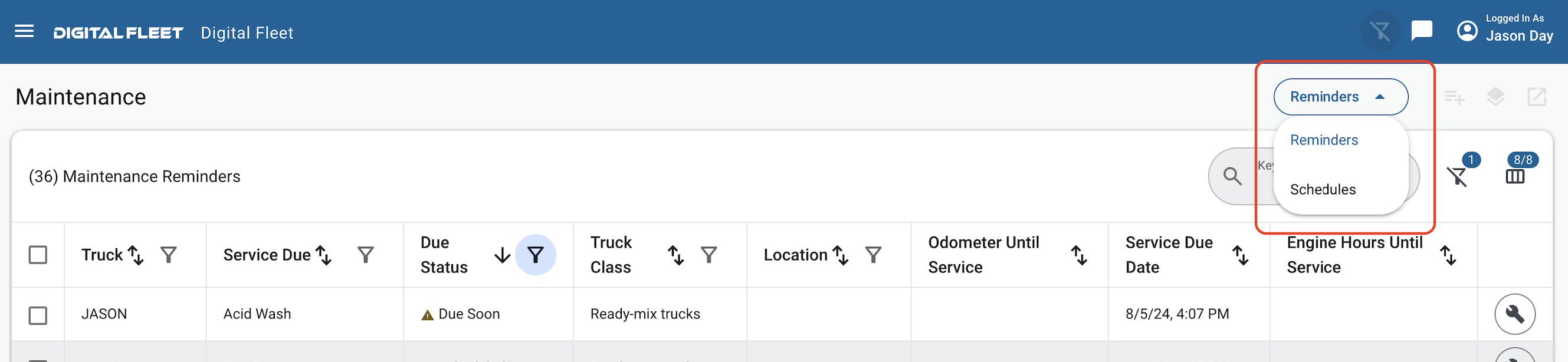
Task: Click the open-in-new-window icon top right
Action: click(1537, 97)
